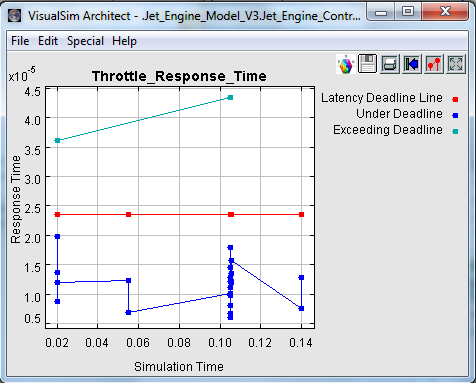476x383 pixels.
Task: Click the fill plot expand-arrows icon
Action: point(456,64)
